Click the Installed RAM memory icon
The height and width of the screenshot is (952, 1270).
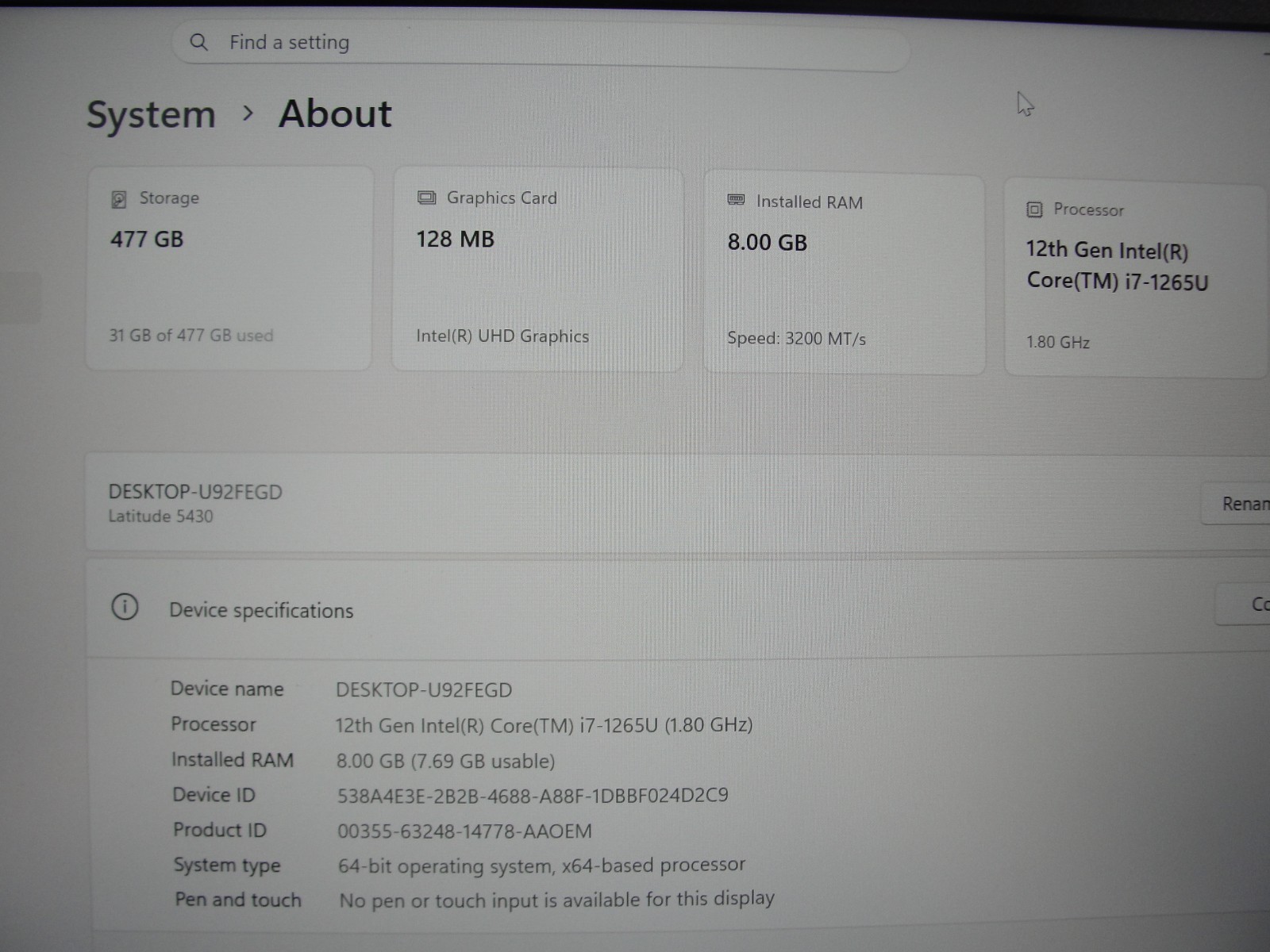pyautogui.click(x=736, y=200)
